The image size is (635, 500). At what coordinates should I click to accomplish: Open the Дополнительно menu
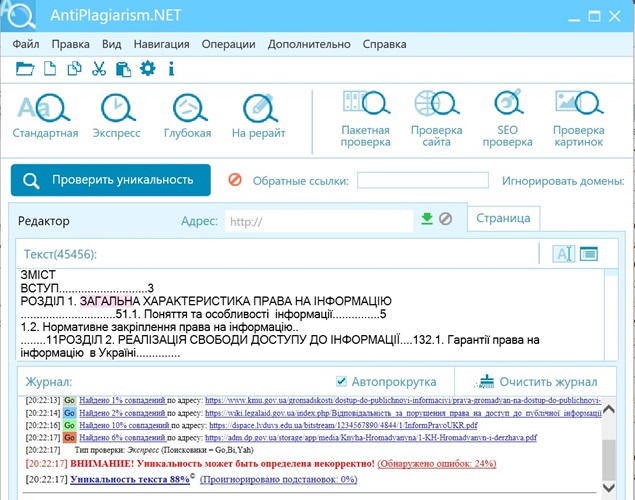(x=309, y=44)
